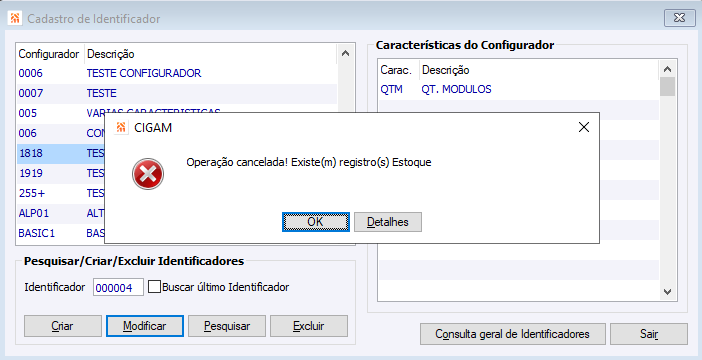The image size is (702, 360).
Task: Click scroll down arrow of Características list
Action: (x=667, y=292)
